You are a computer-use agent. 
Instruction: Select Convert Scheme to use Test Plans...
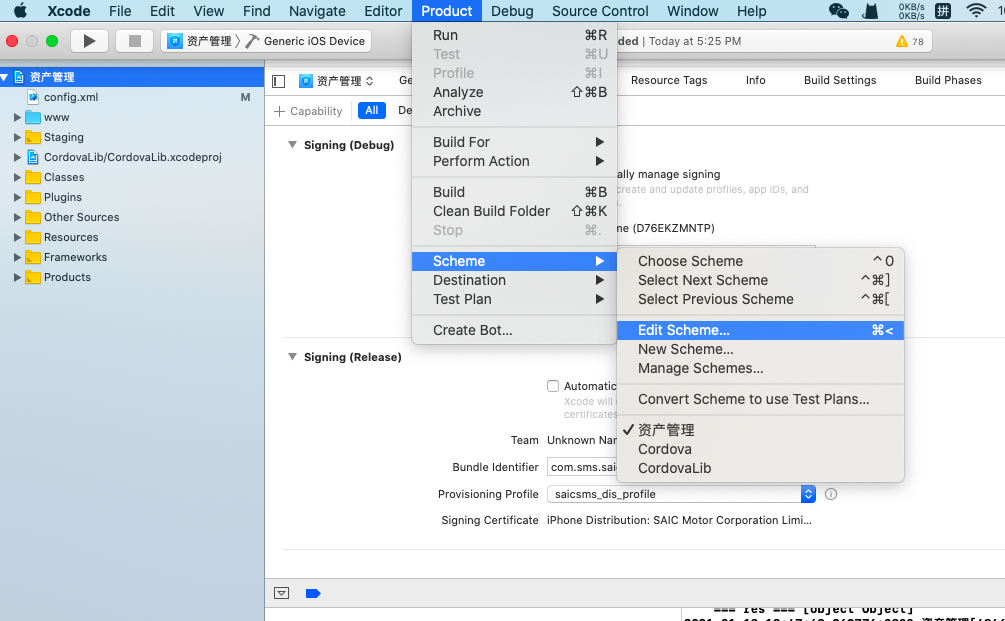click(760, 399)
